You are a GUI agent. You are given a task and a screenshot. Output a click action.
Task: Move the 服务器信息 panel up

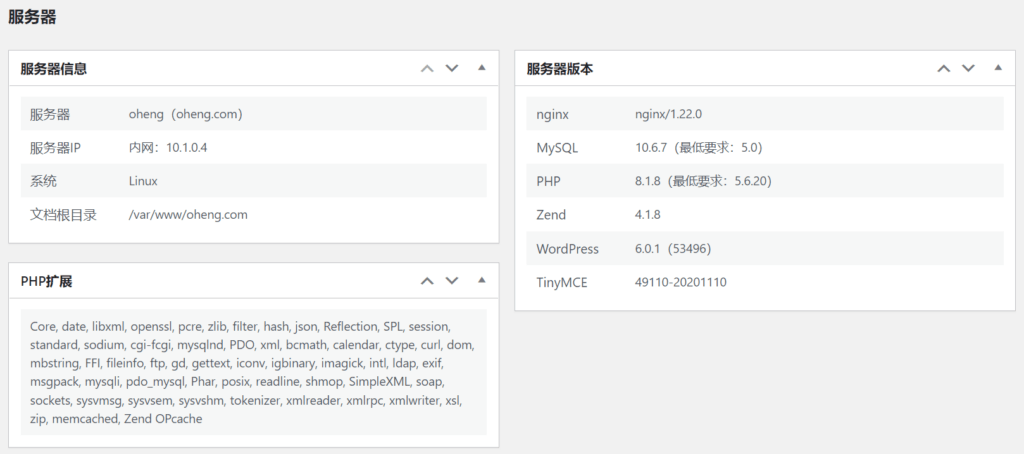click(427, 69)
